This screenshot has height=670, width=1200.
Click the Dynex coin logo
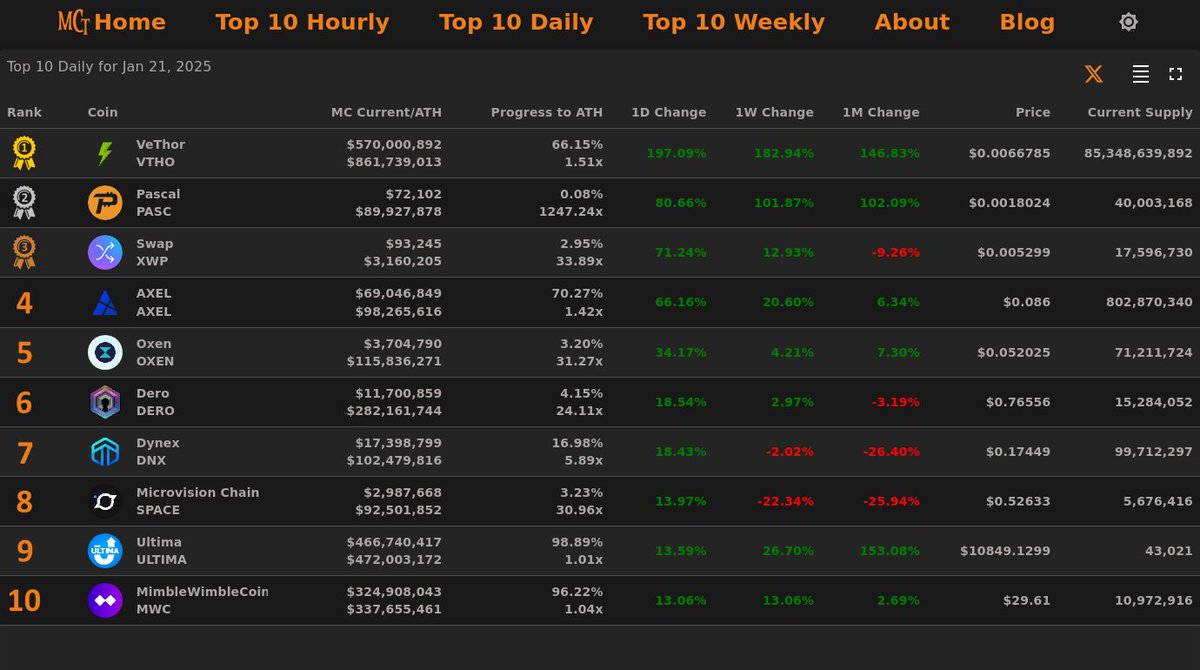tap(105, 452)
